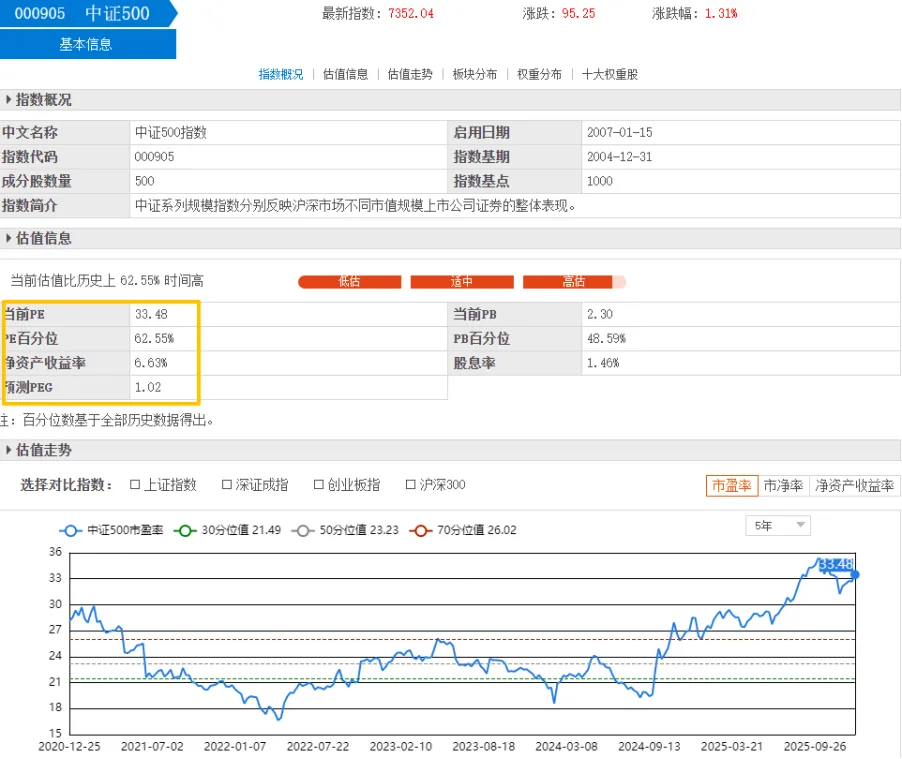This screenshot has width=902, height=759.
Task: Enable the 上证指数 comparison checkbox
Action: coord(135,485)
